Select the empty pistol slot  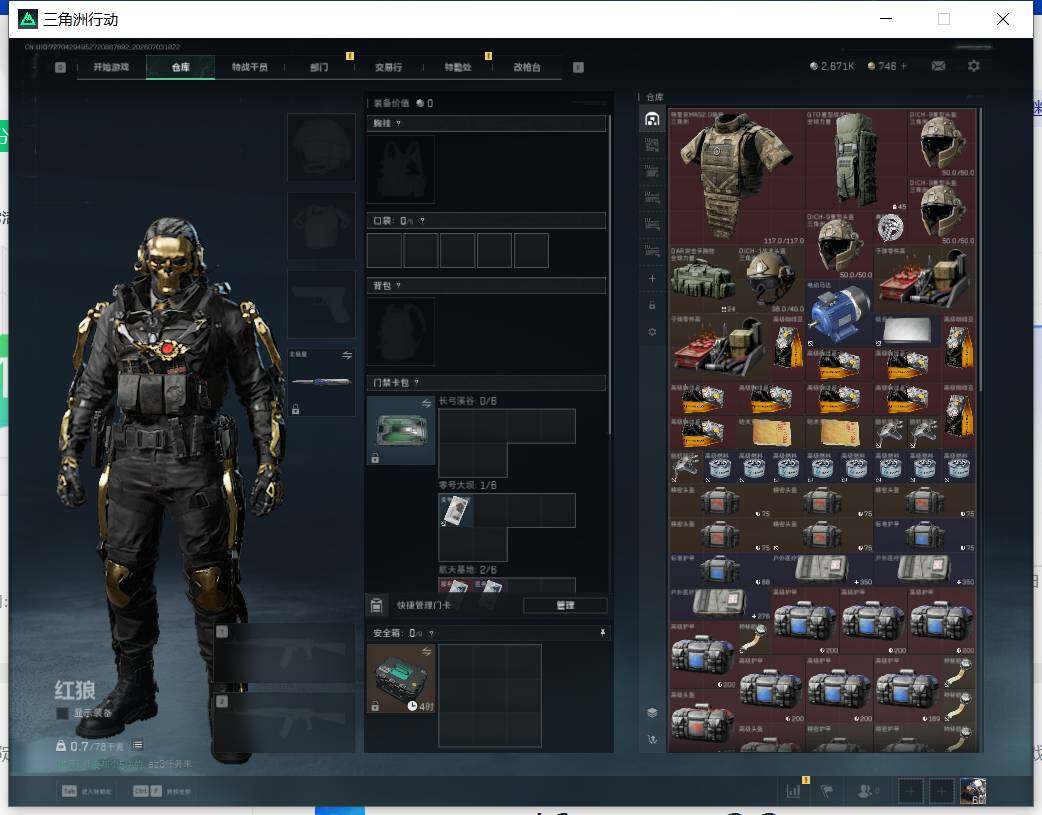pyautogui.click(x=321, y=304)
